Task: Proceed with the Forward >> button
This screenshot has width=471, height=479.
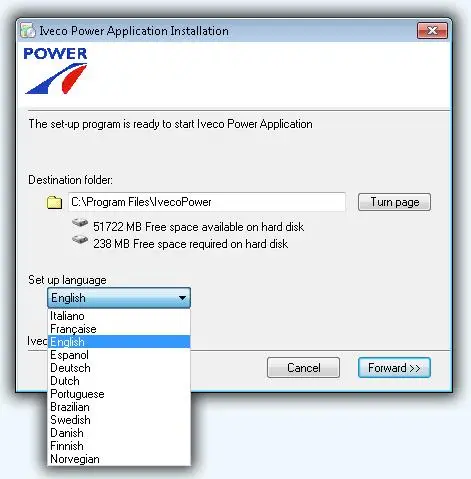Action: click(394, 368)
